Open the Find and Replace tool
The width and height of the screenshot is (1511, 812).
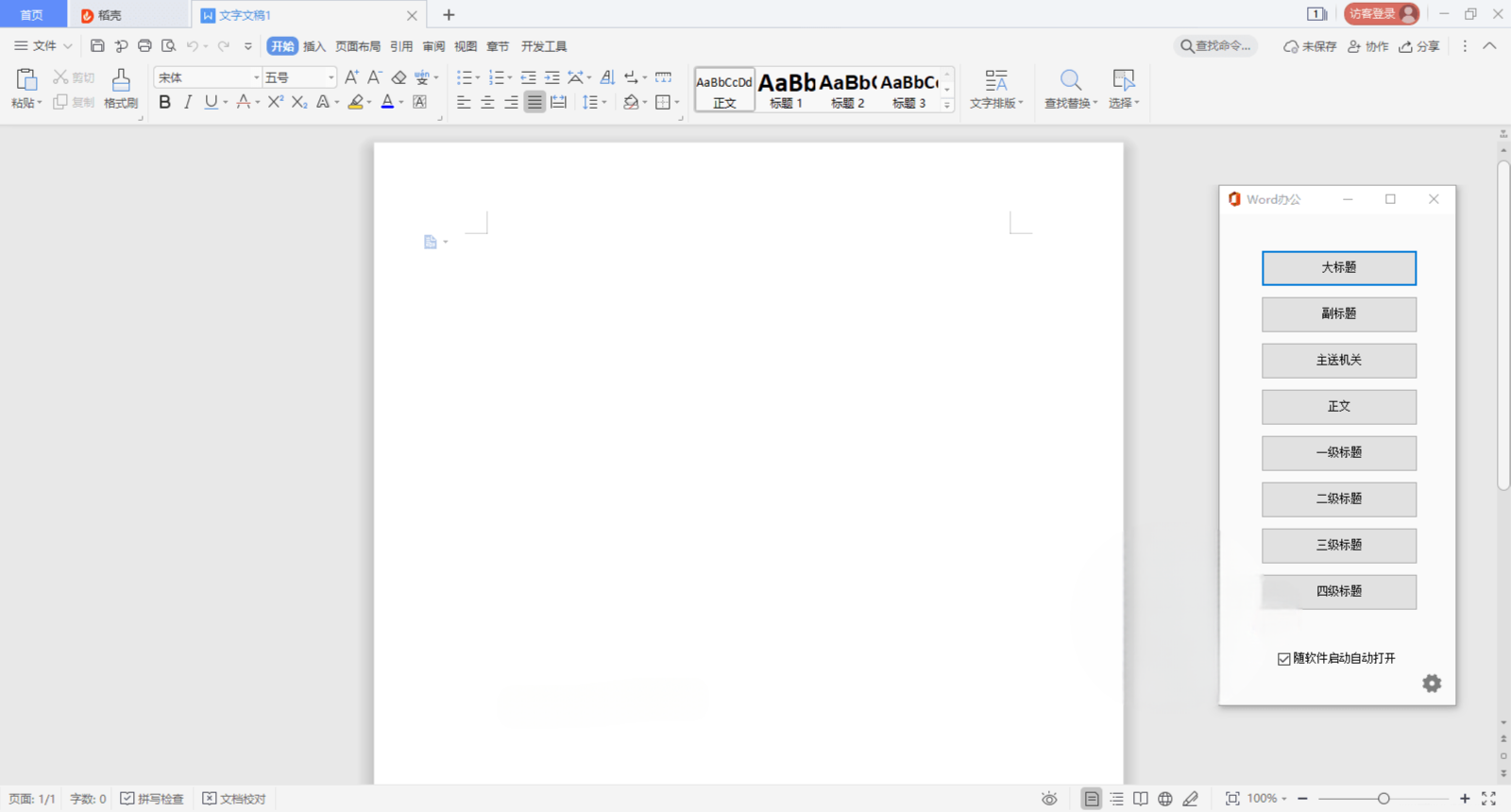pos(1070,89)
